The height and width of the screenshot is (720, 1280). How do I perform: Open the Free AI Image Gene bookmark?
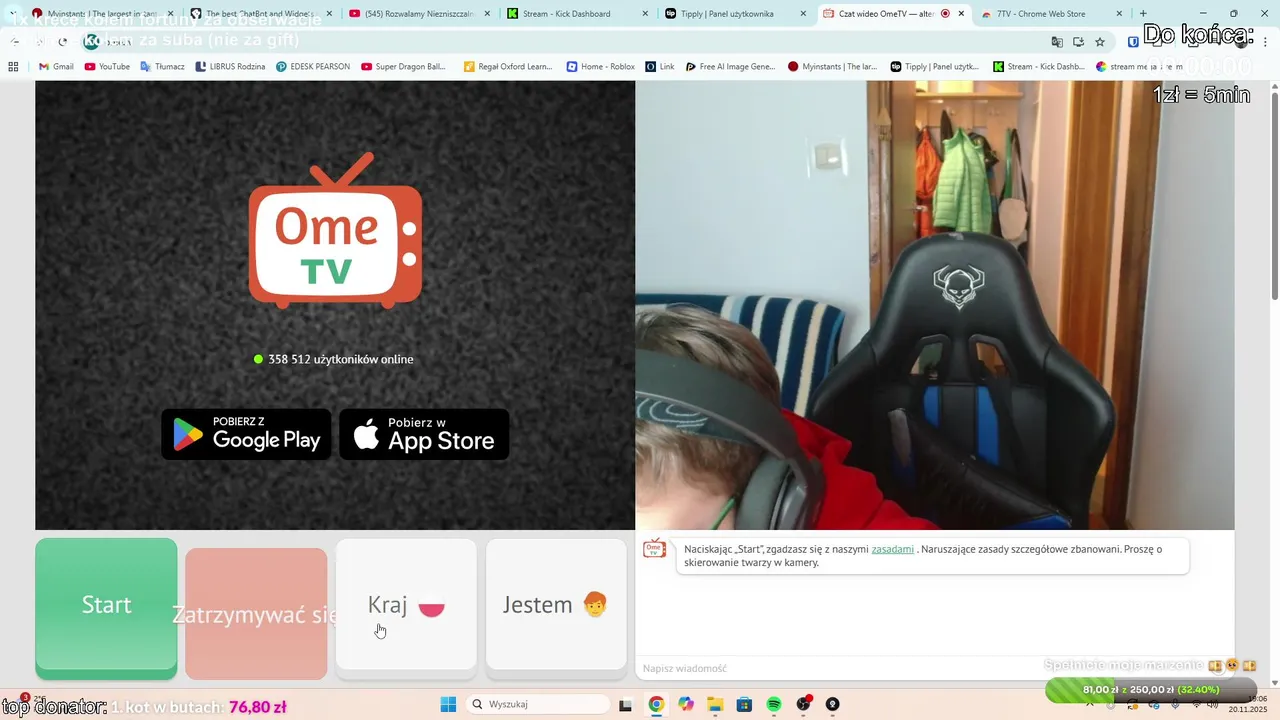730,67
